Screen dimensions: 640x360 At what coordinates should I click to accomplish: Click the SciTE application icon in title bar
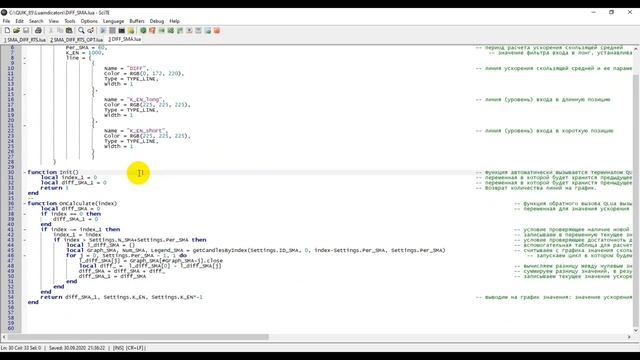4,13
